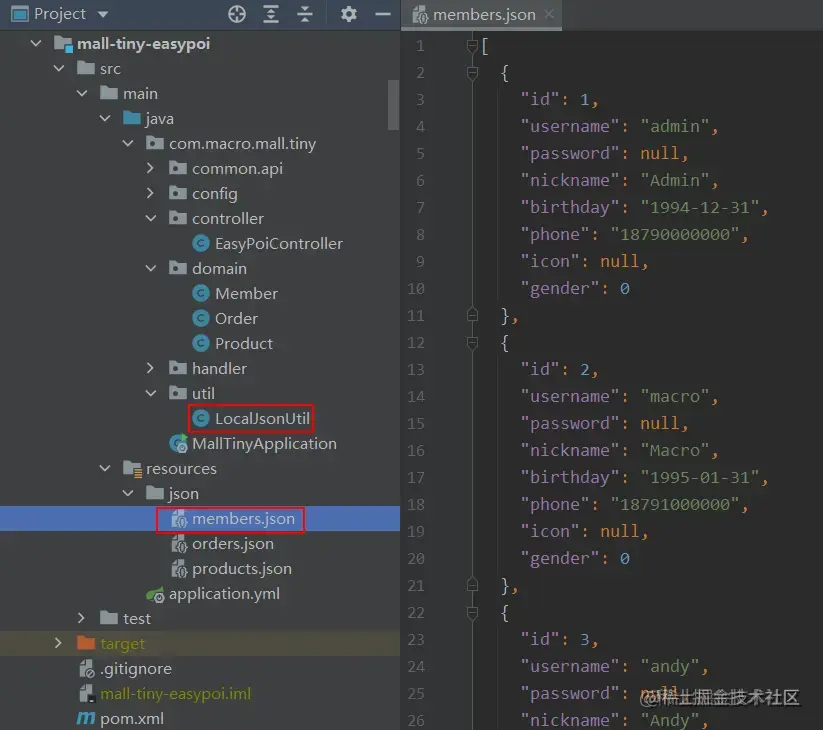Close the members.json tab
The image size is (823, 730).
(549, 14)
